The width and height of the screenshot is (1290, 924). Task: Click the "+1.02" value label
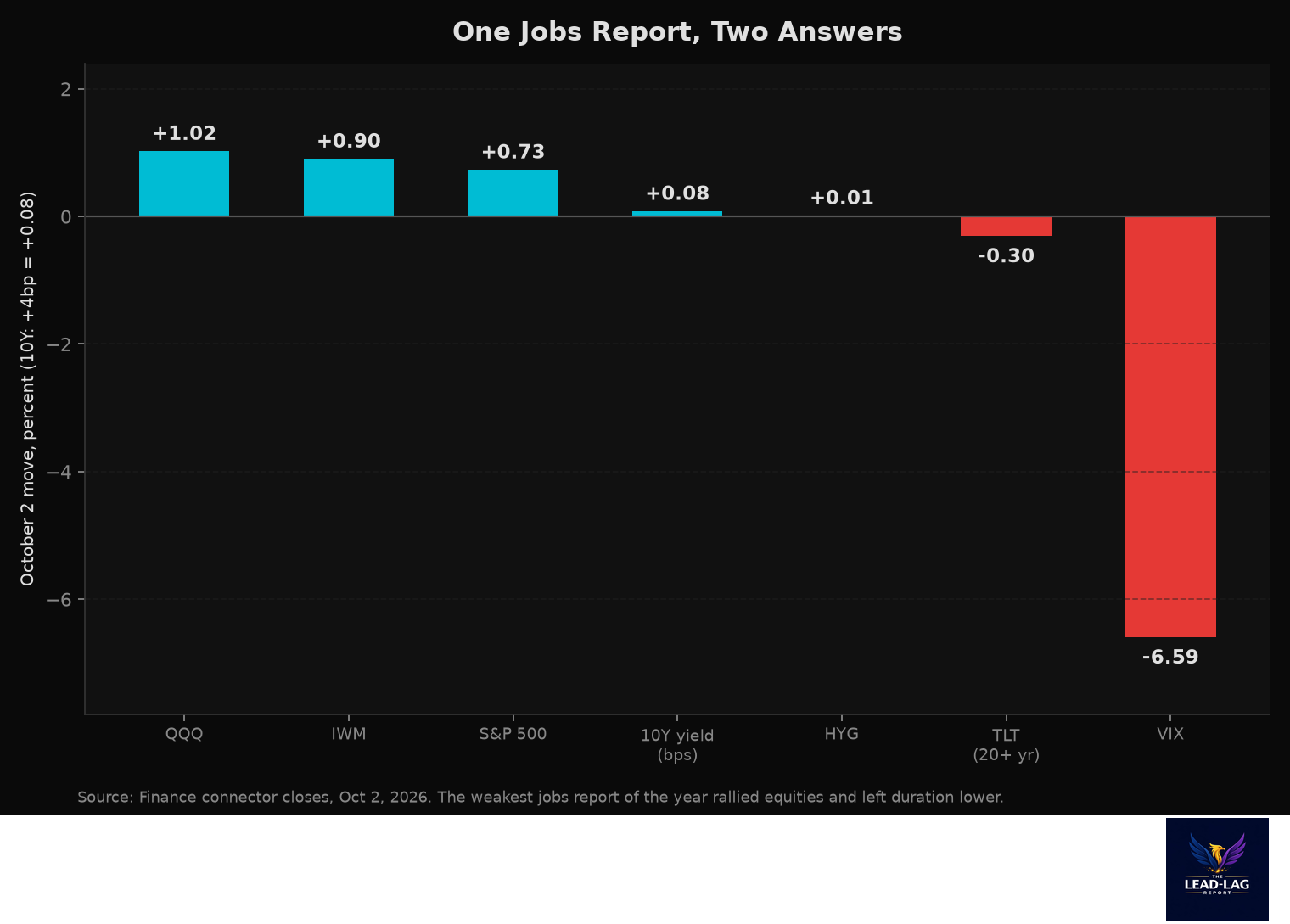[184, 133]
